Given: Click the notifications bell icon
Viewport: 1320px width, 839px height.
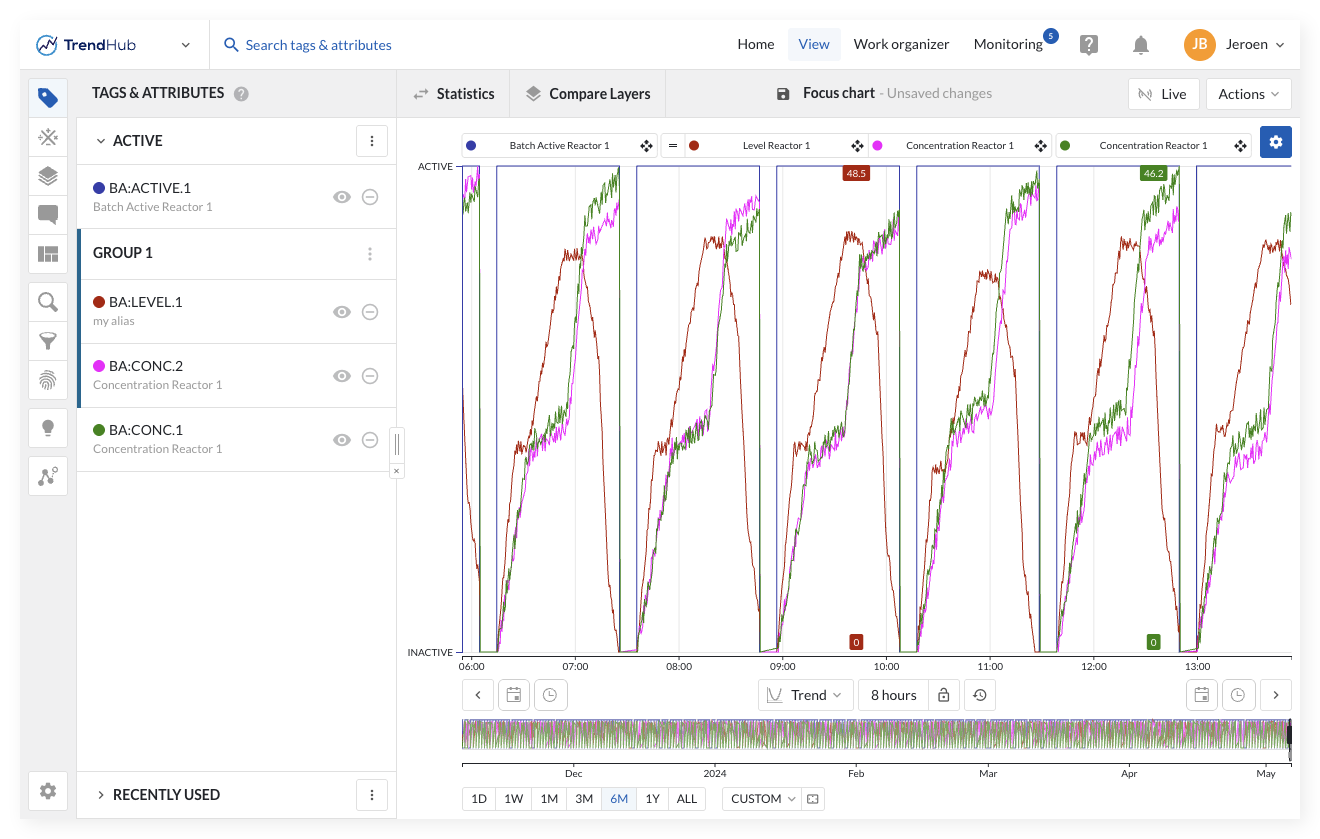Looking at the screenshot, I should (x=1140, y=45).
